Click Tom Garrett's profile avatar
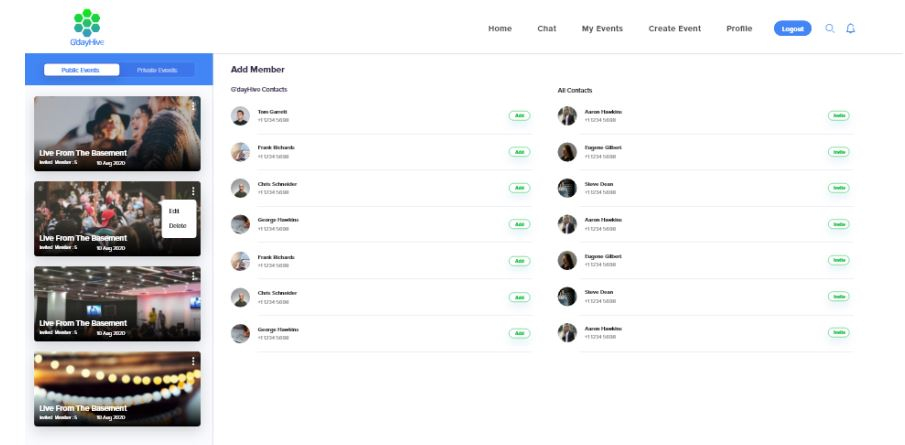This screenshot has height=445, width=905. click(240, 116)
